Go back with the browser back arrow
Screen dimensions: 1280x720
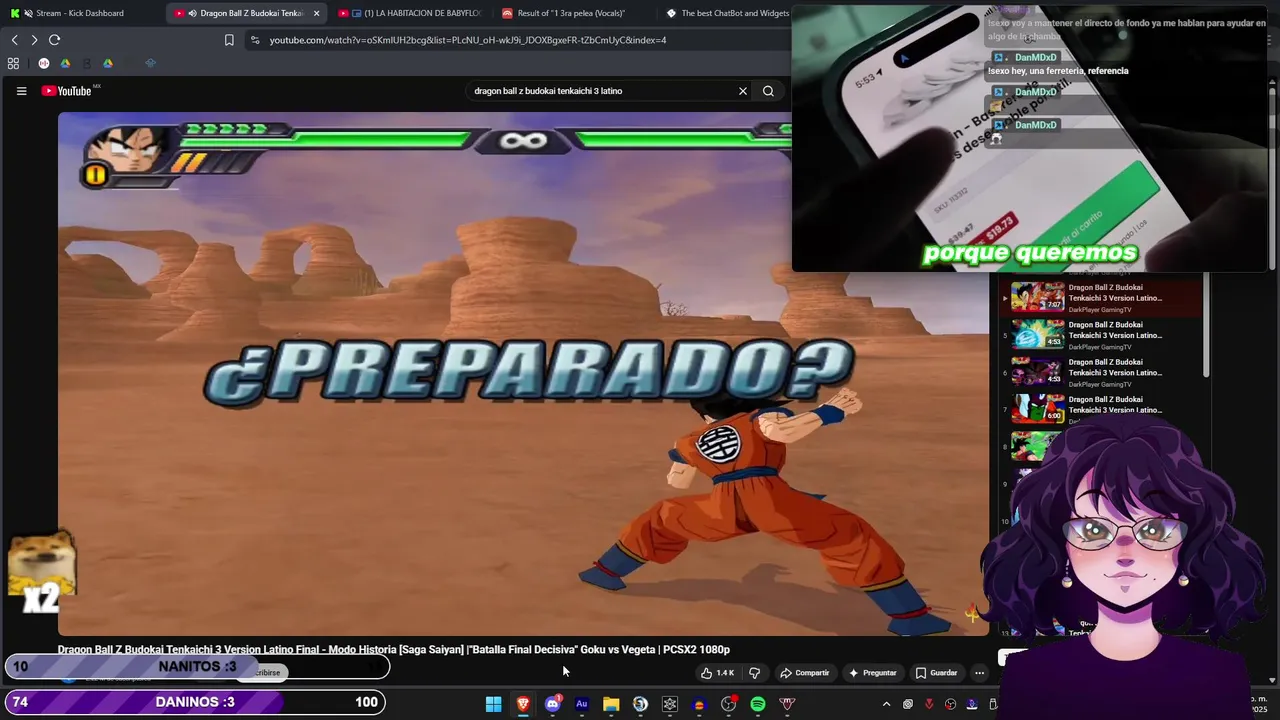tap(14, 40)
